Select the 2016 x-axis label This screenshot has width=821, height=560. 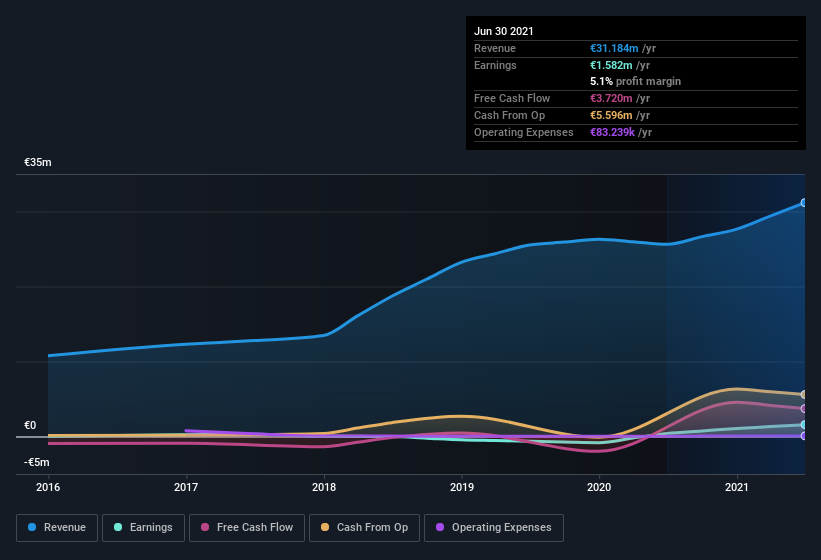(48, 487)
